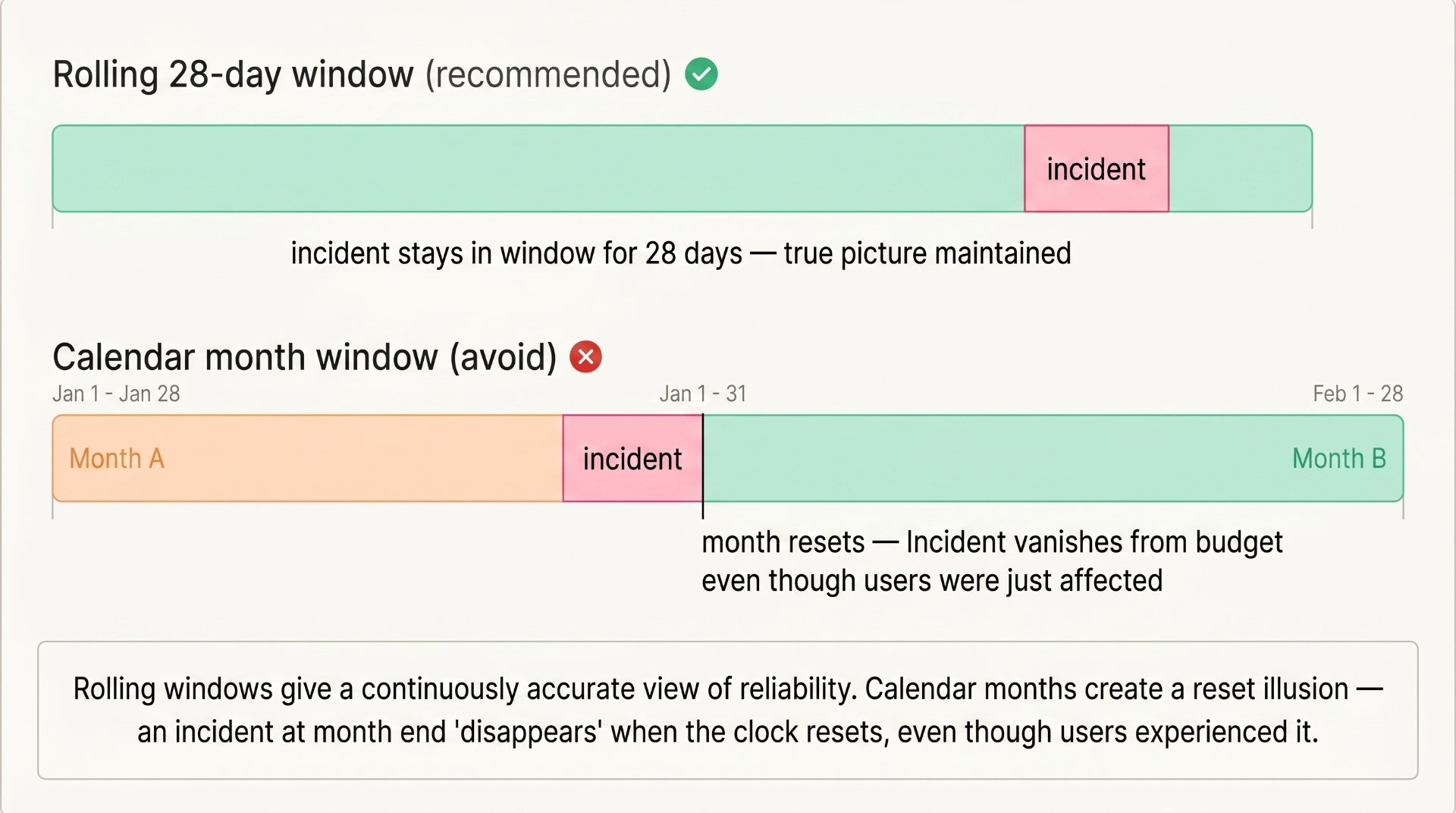
Task: Click the Calendar month window heading
Action: (305, 357)
